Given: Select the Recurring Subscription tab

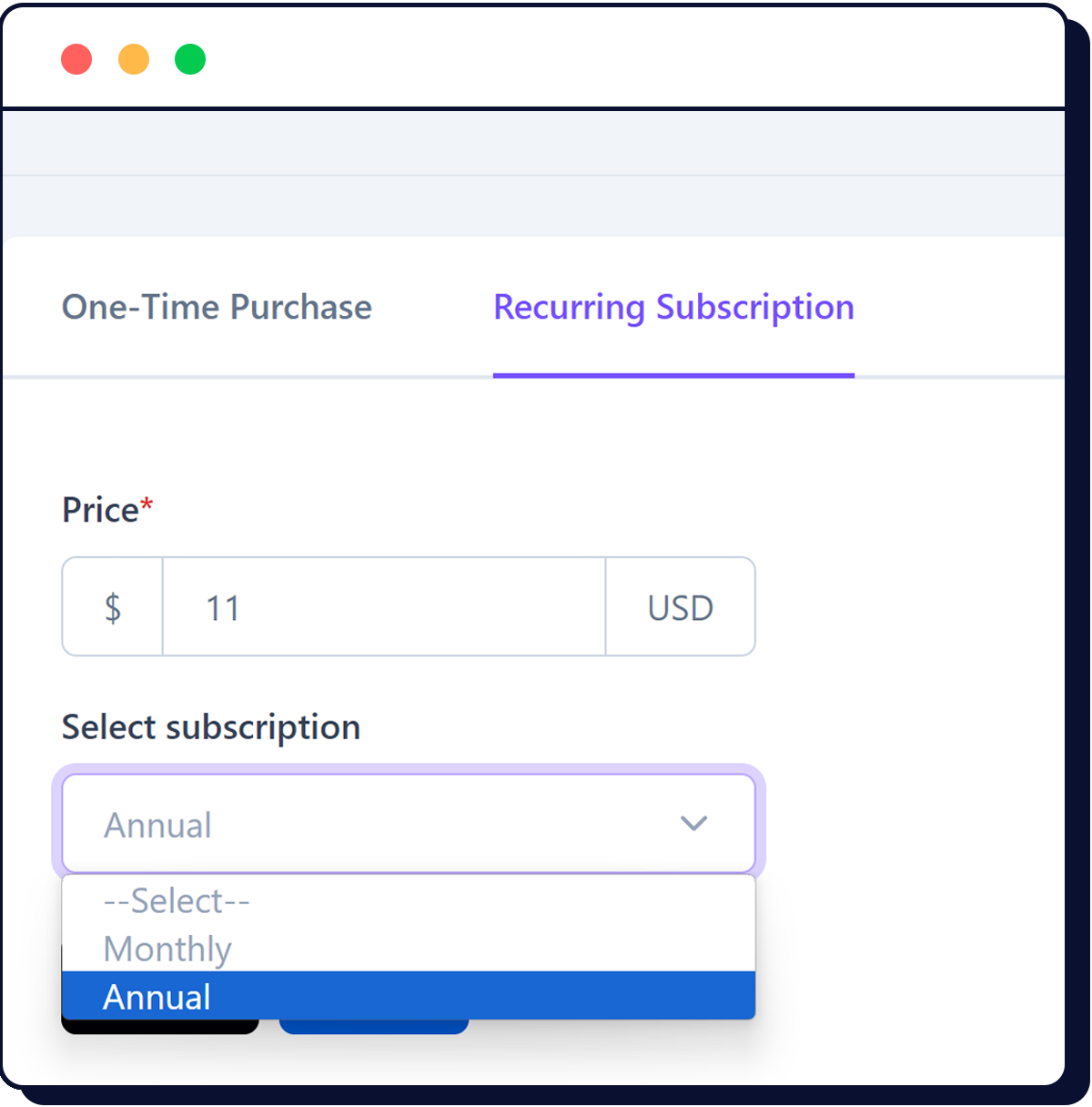Looking at the screenshot, I should [x=673, y=308].
